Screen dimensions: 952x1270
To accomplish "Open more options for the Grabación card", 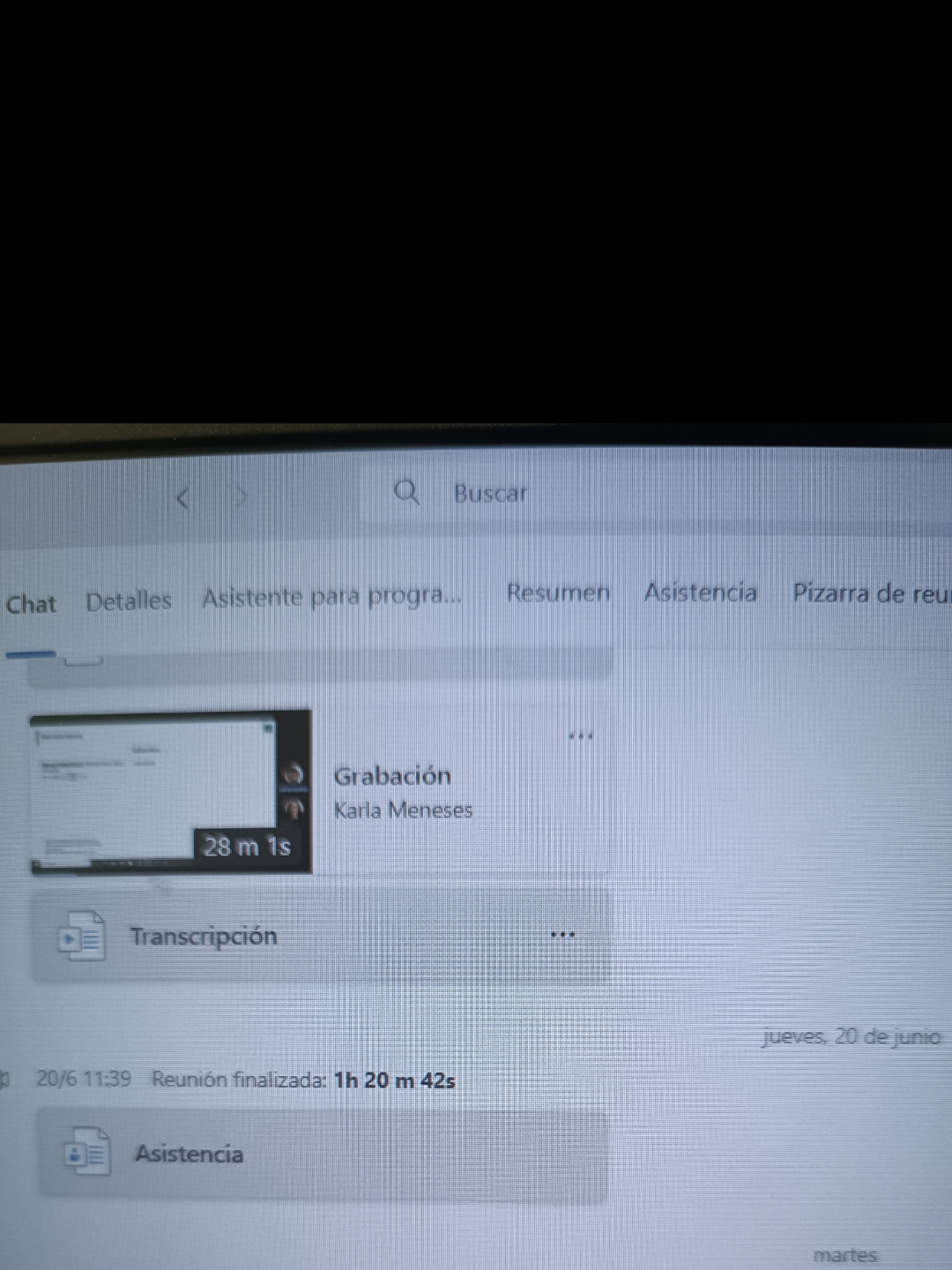I will [x=581, y=736].
